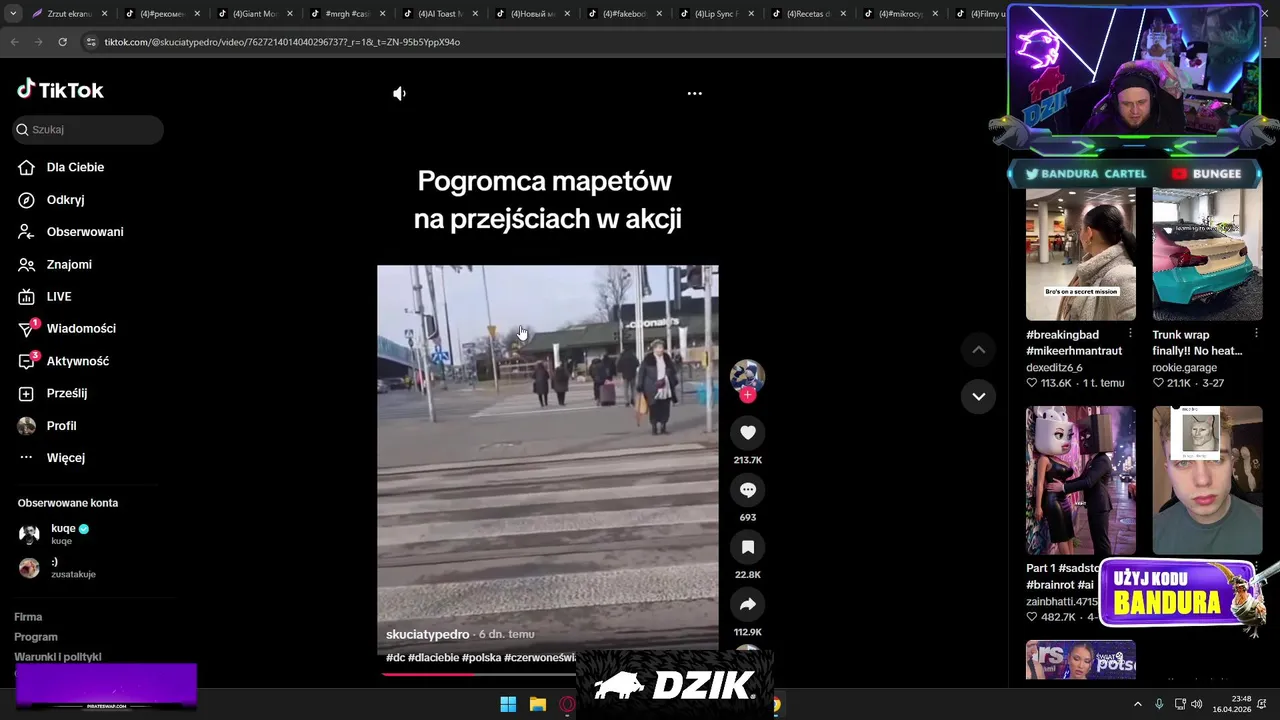The image size is (1280, 720).
Task: Open volume control in system tray
Action: pyautogui.click(x=1197, y=704)
